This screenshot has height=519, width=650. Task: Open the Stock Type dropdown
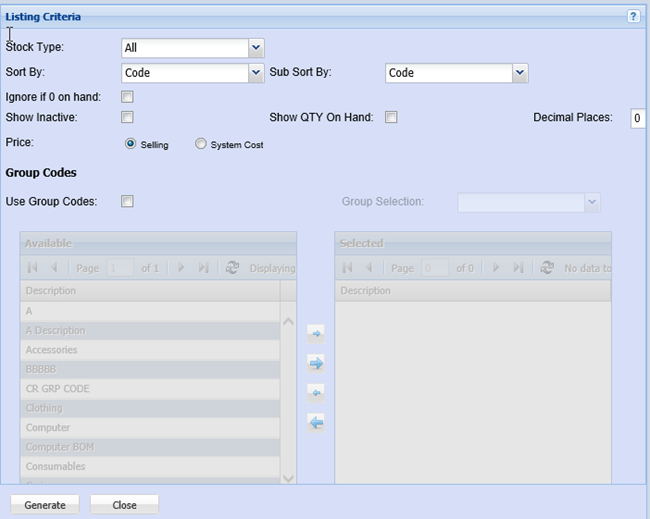(256, 47)
